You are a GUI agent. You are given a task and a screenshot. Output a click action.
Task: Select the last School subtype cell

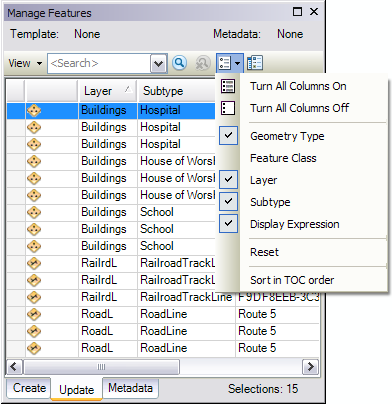coord(176,246)
